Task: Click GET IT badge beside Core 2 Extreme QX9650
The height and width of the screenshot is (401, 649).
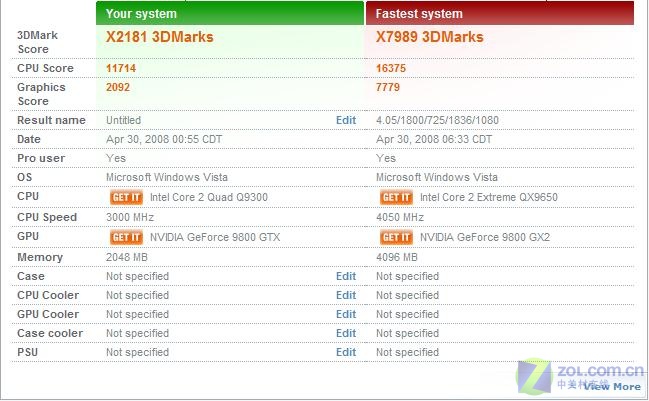Action: point(396,197)
